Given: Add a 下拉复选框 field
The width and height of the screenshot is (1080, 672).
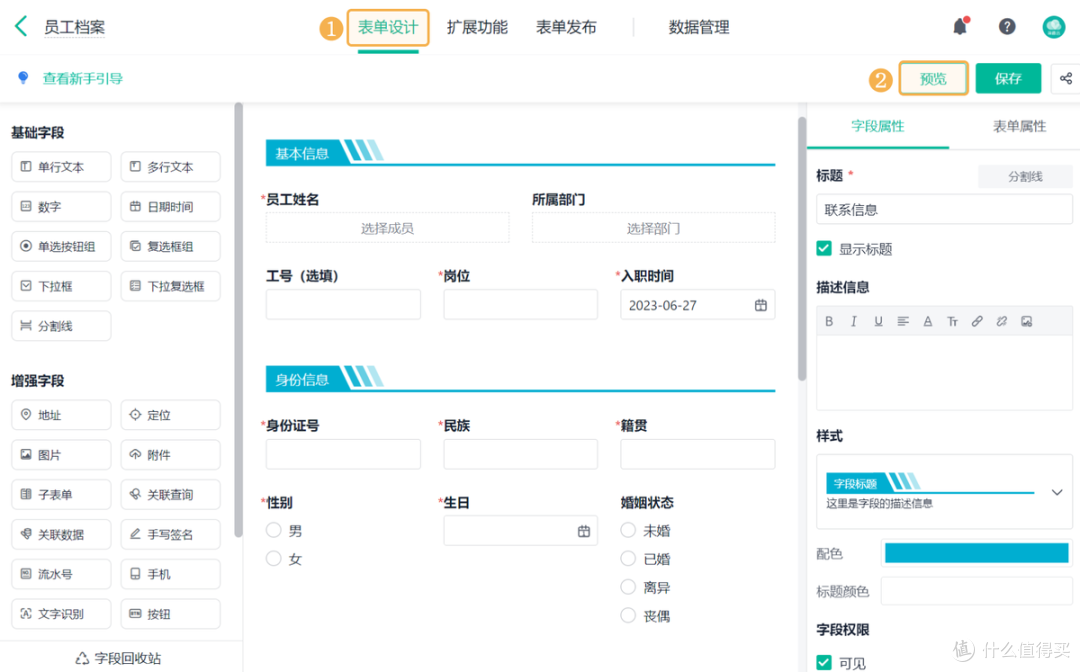Looking at the screenshot, I should tap(170, 286).
